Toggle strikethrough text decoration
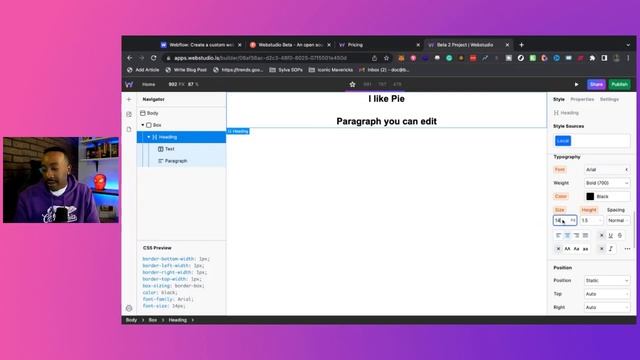The height and width of the screenshot is (360, 640). (x=620, y=236)
